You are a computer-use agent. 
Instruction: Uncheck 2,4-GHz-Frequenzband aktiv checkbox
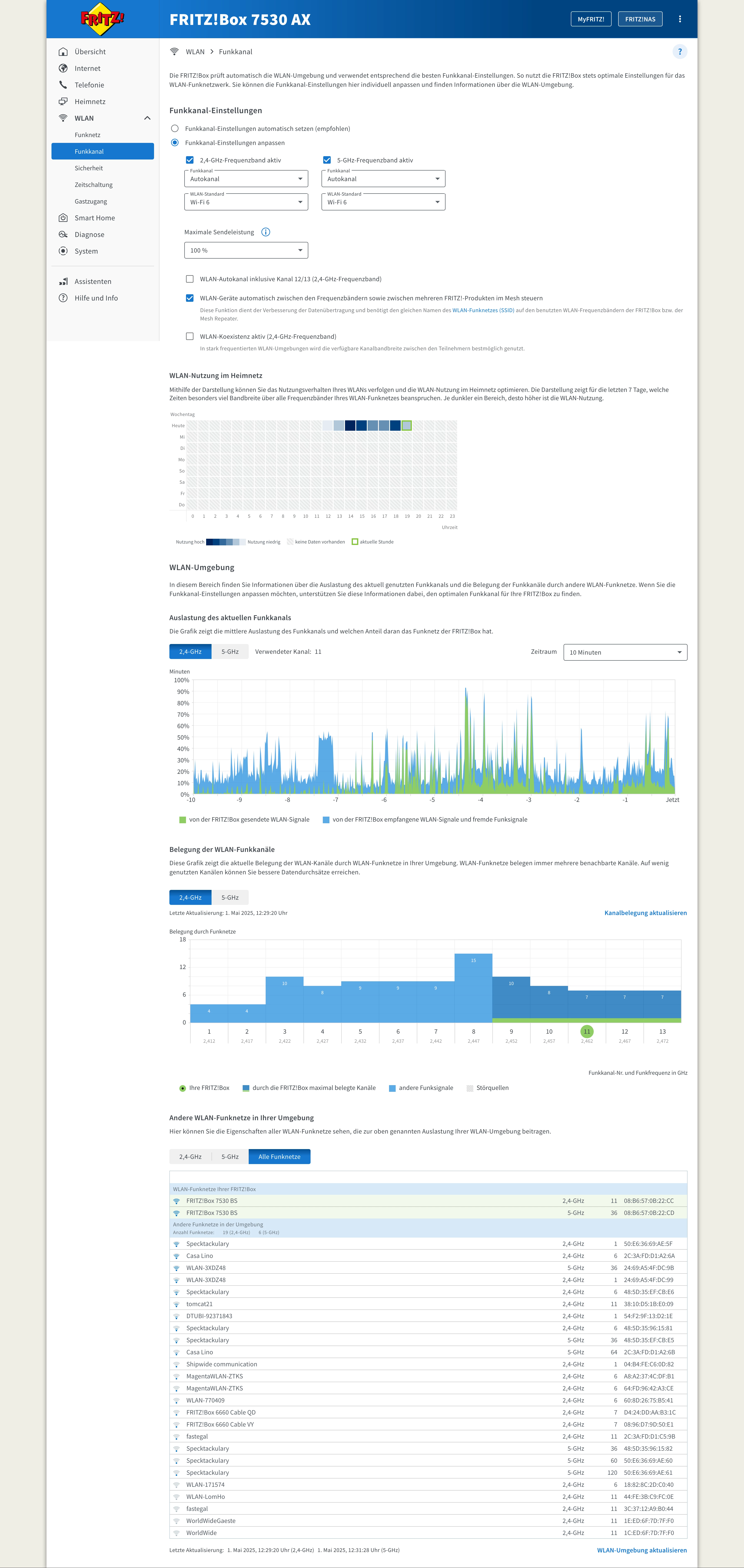pos(190,160)
